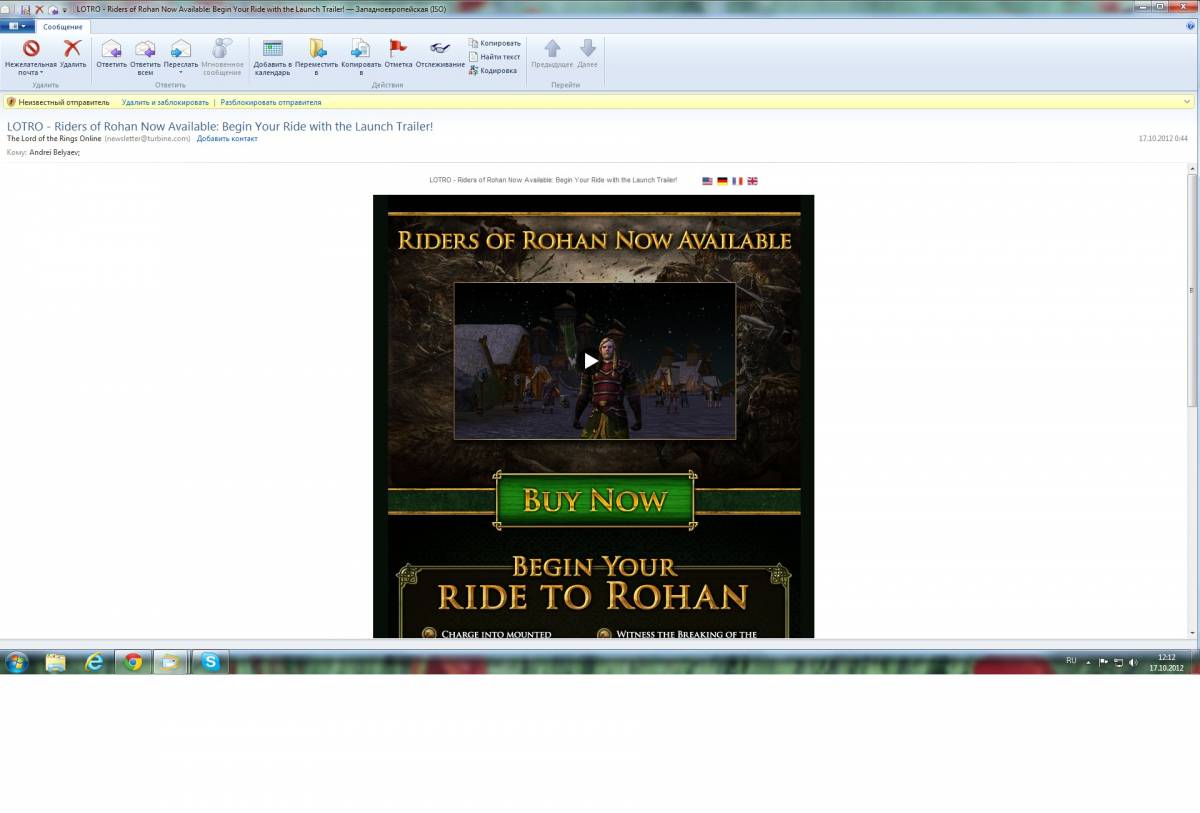
Task: Click Разблокировать отправителя link
Action: pyautogui.click(x=271, y=102)
